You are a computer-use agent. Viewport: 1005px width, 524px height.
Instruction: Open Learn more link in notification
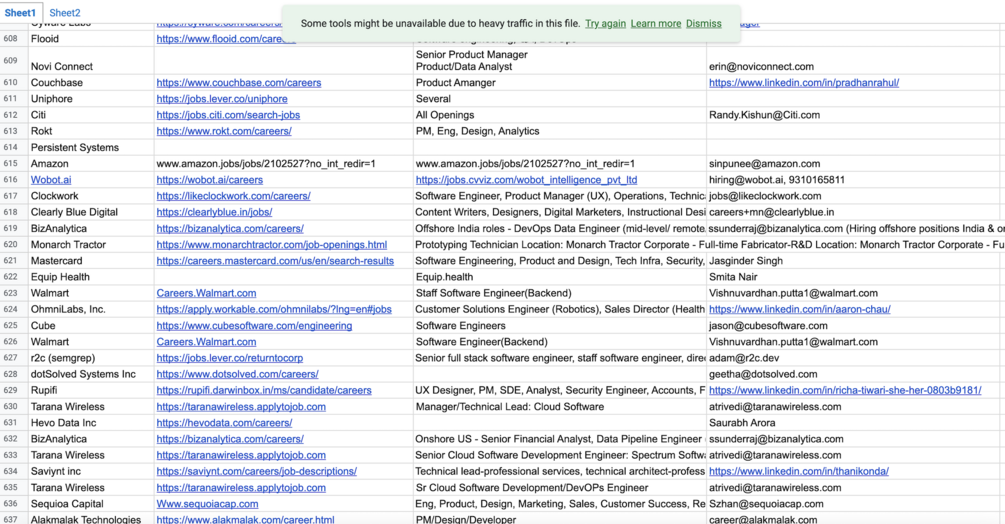(656, 23)
